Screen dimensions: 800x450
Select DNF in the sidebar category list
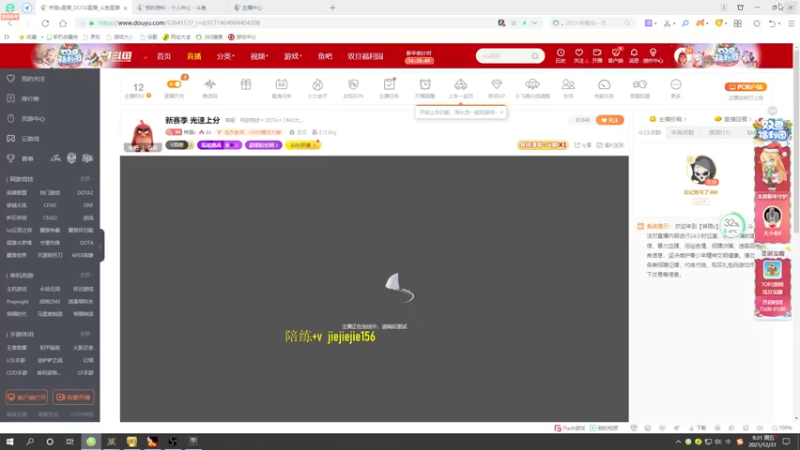click(88, 205)
